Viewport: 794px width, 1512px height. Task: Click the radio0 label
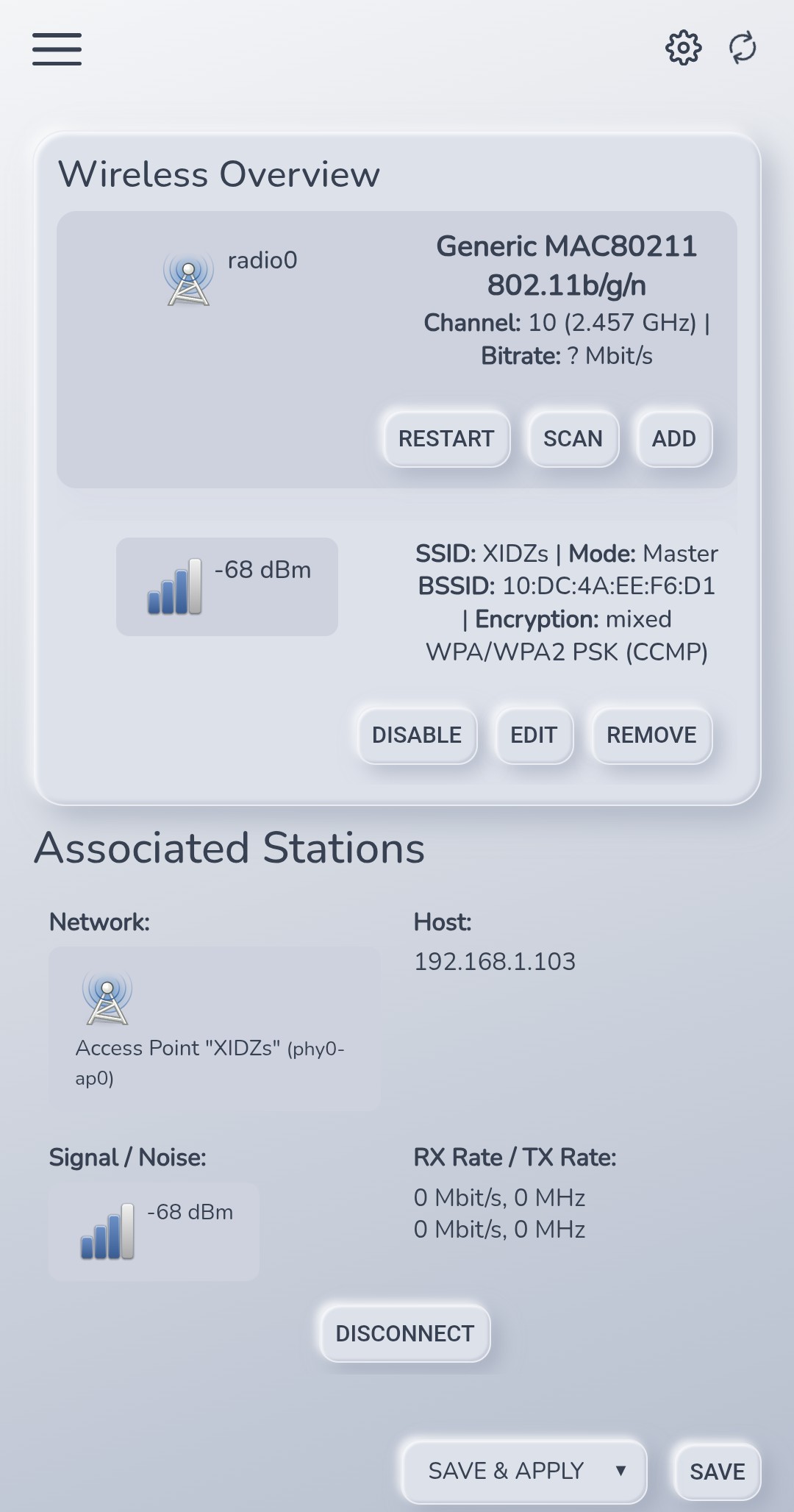[262, 260]
